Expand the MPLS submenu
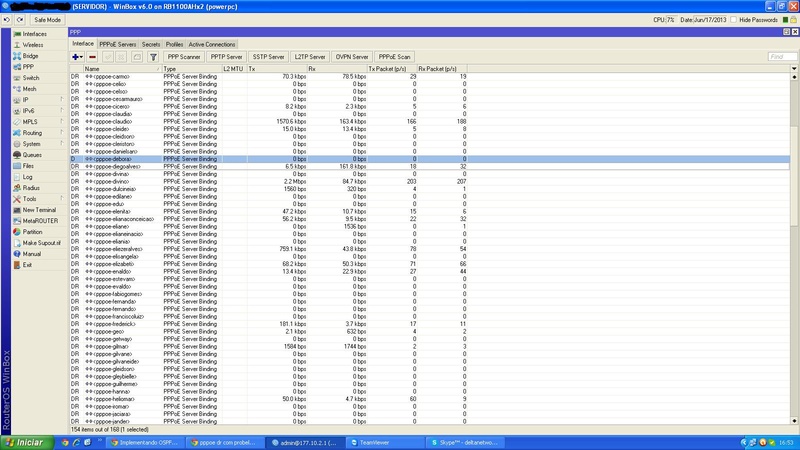800x450 pixels. click(x=62, y=122)
